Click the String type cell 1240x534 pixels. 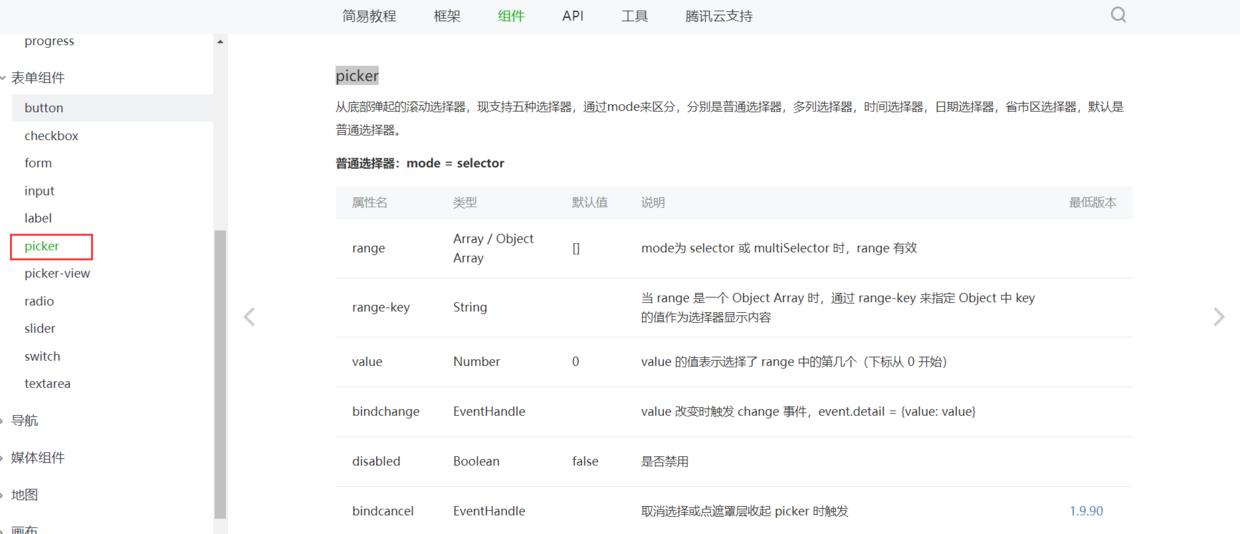470,307
